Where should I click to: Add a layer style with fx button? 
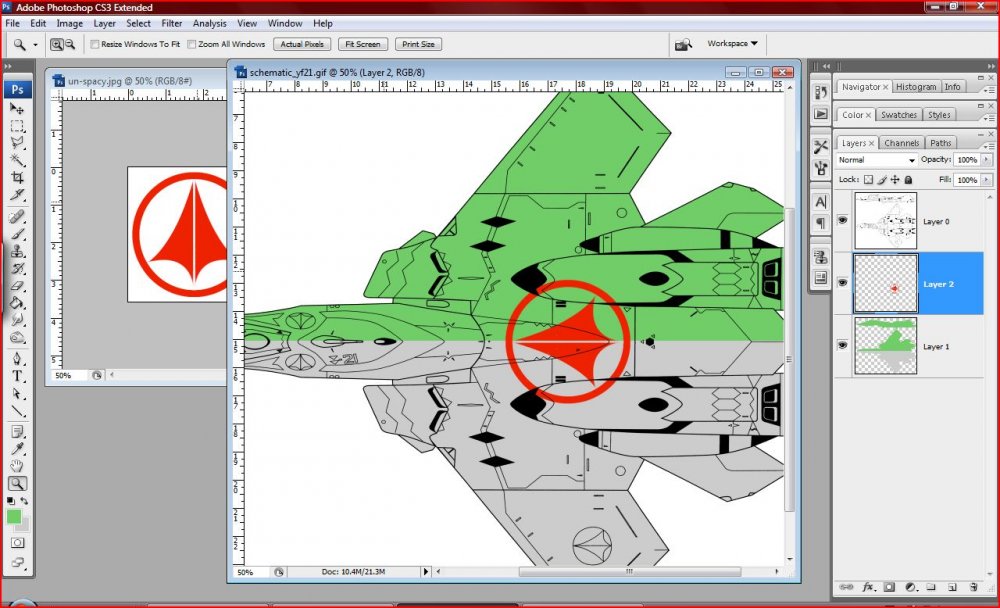[868, 587]
